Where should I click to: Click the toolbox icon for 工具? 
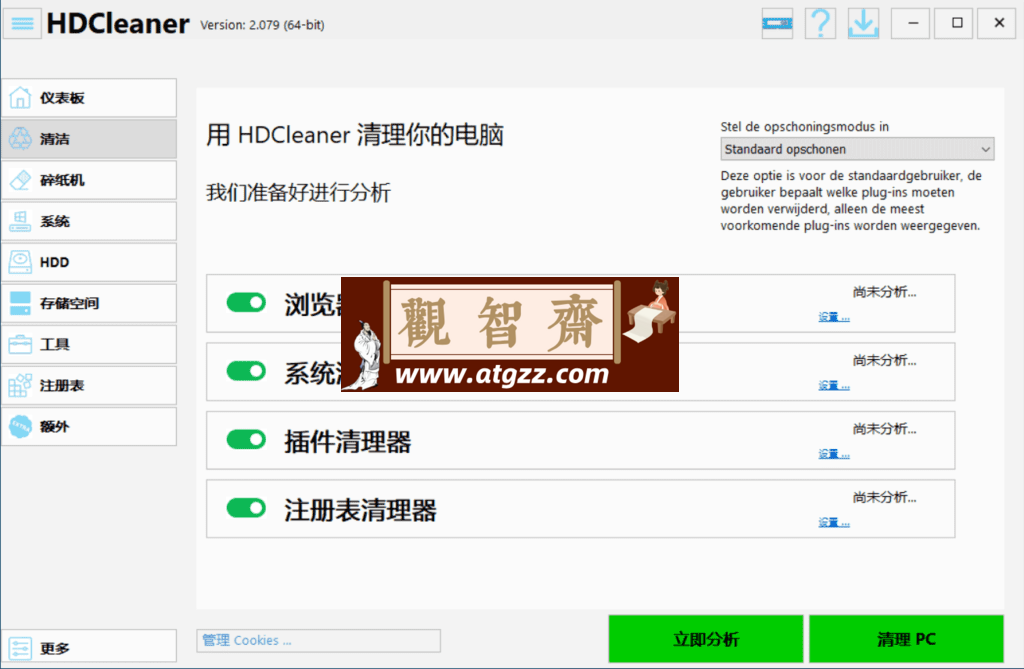(20, 344)
